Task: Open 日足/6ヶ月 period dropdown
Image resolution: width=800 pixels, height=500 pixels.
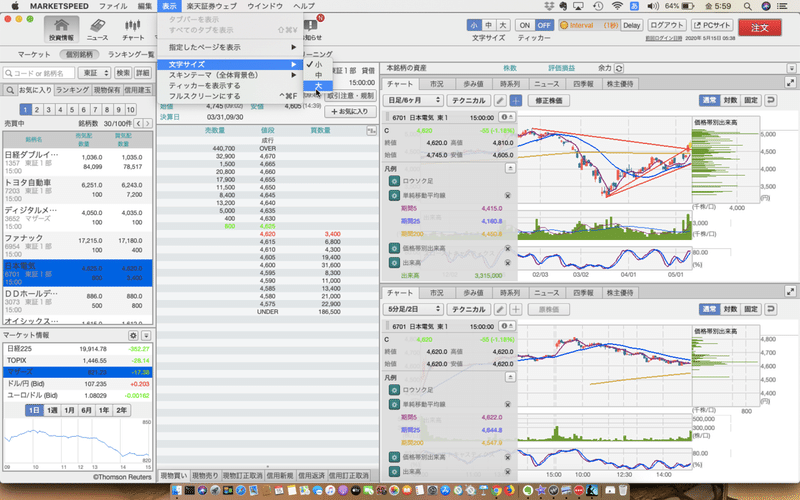Action: (x=413, y=101)
